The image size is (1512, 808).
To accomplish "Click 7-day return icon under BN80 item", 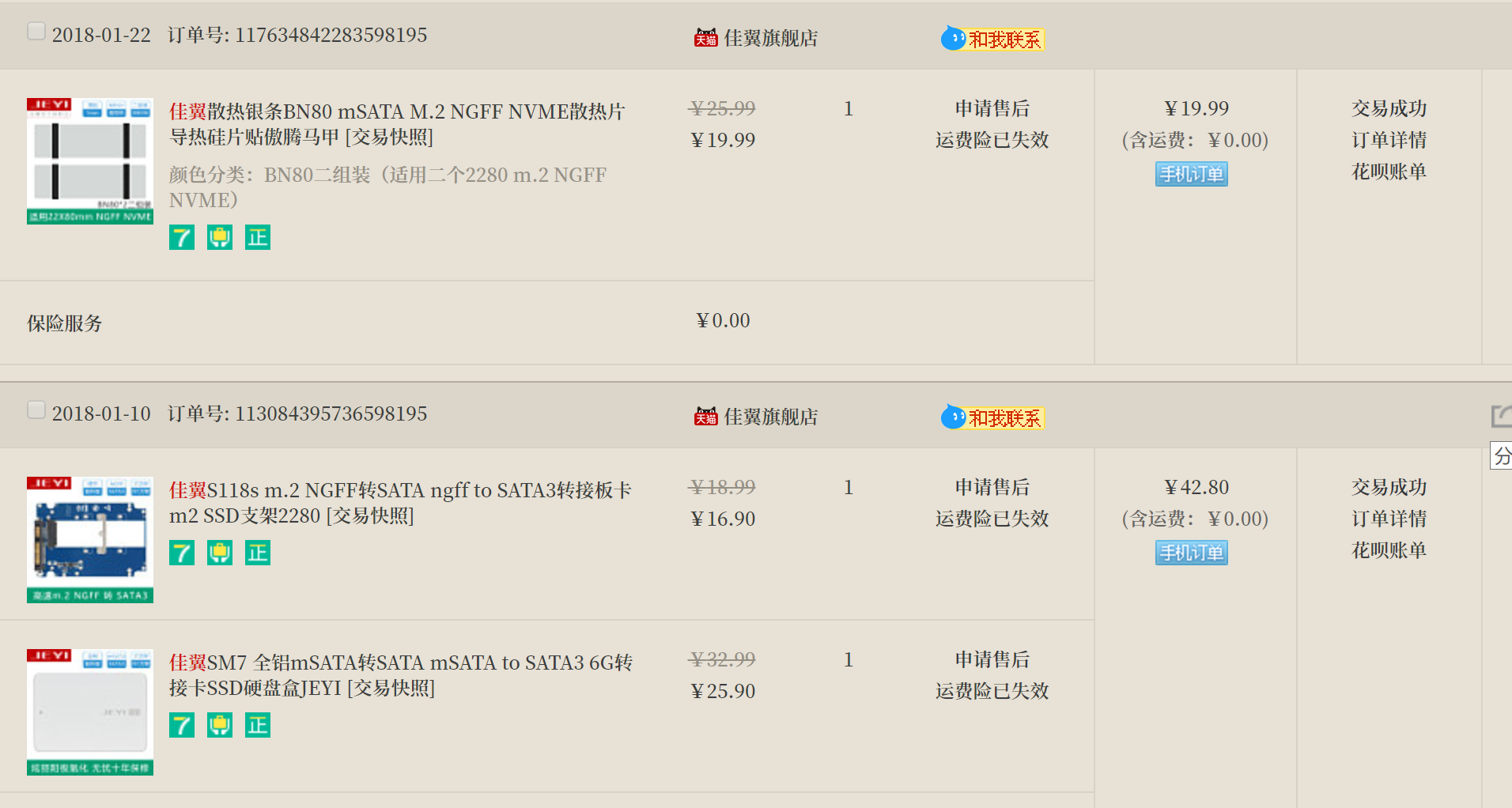I will click(x=182, y=237).
